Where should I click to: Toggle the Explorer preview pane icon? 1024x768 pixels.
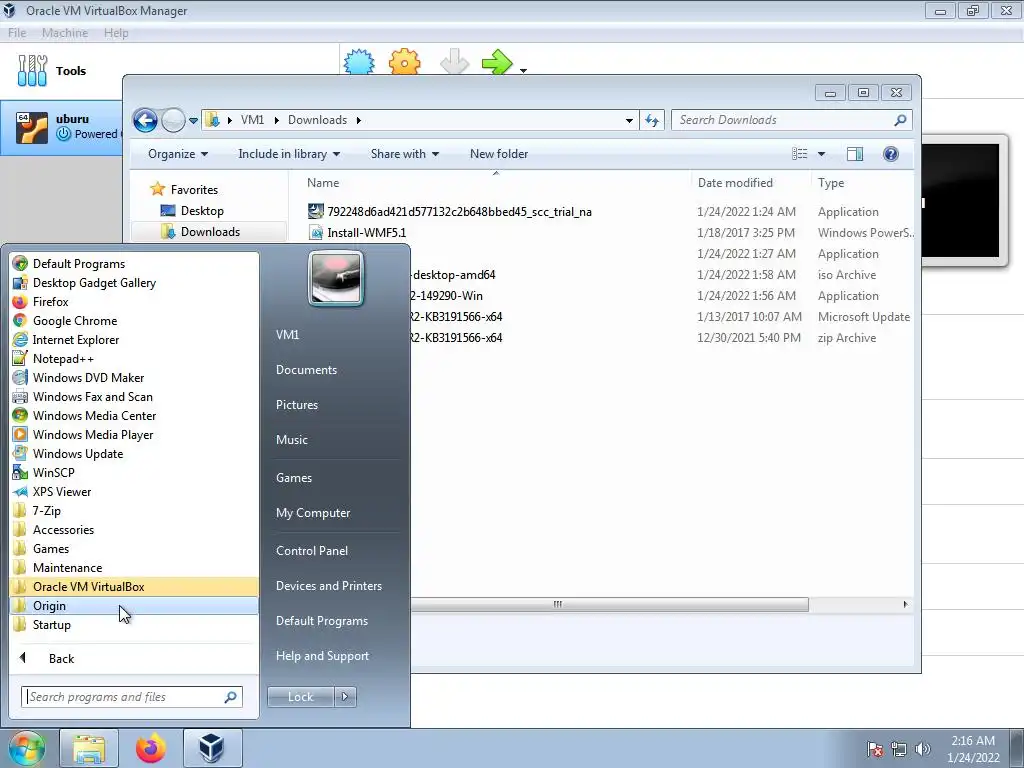coord(855,154)
